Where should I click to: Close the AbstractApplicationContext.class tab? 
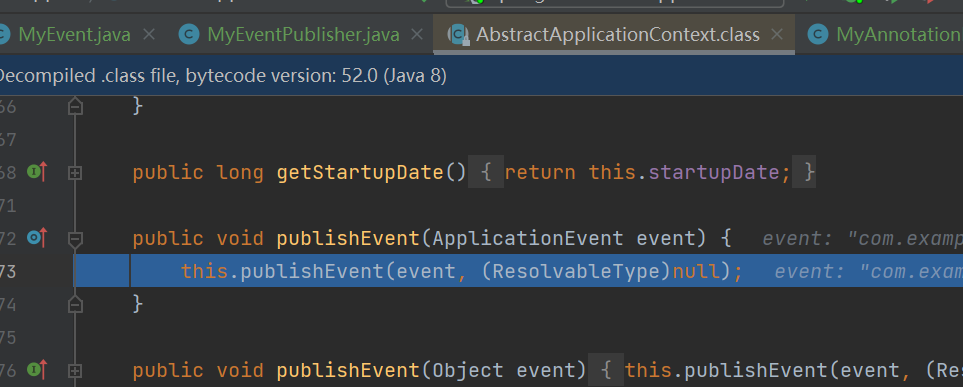coord(778,34)
